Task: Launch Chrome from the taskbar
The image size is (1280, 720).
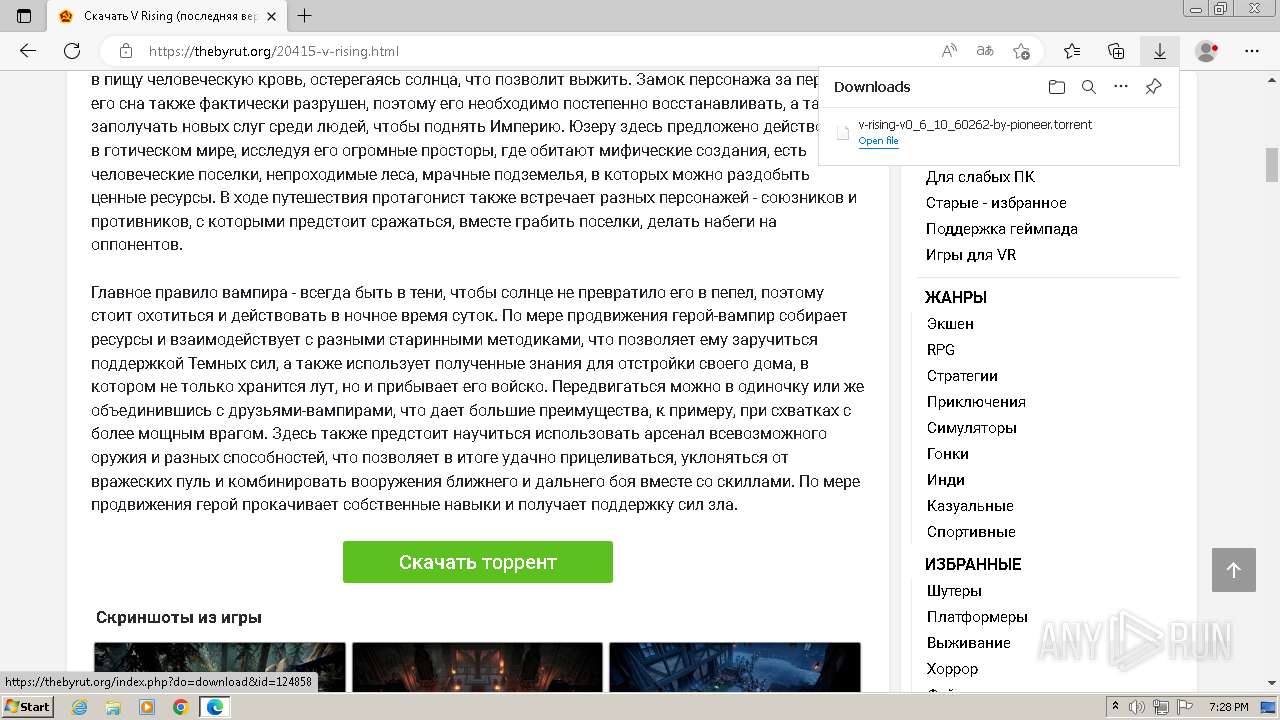Action: coord(180,707)
